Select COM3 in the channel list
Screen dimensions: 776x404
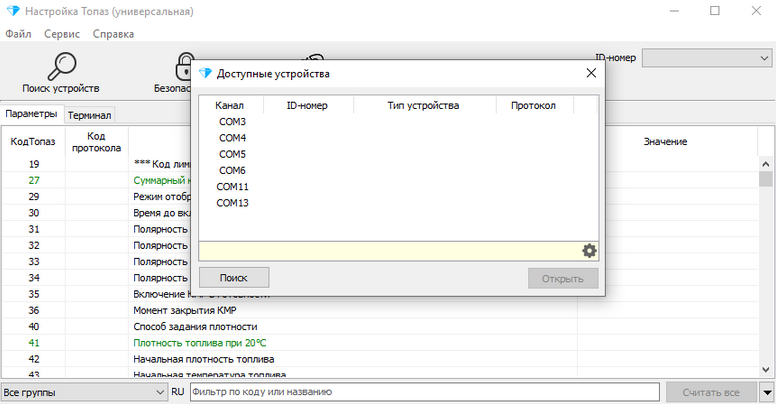pos(233,122)
